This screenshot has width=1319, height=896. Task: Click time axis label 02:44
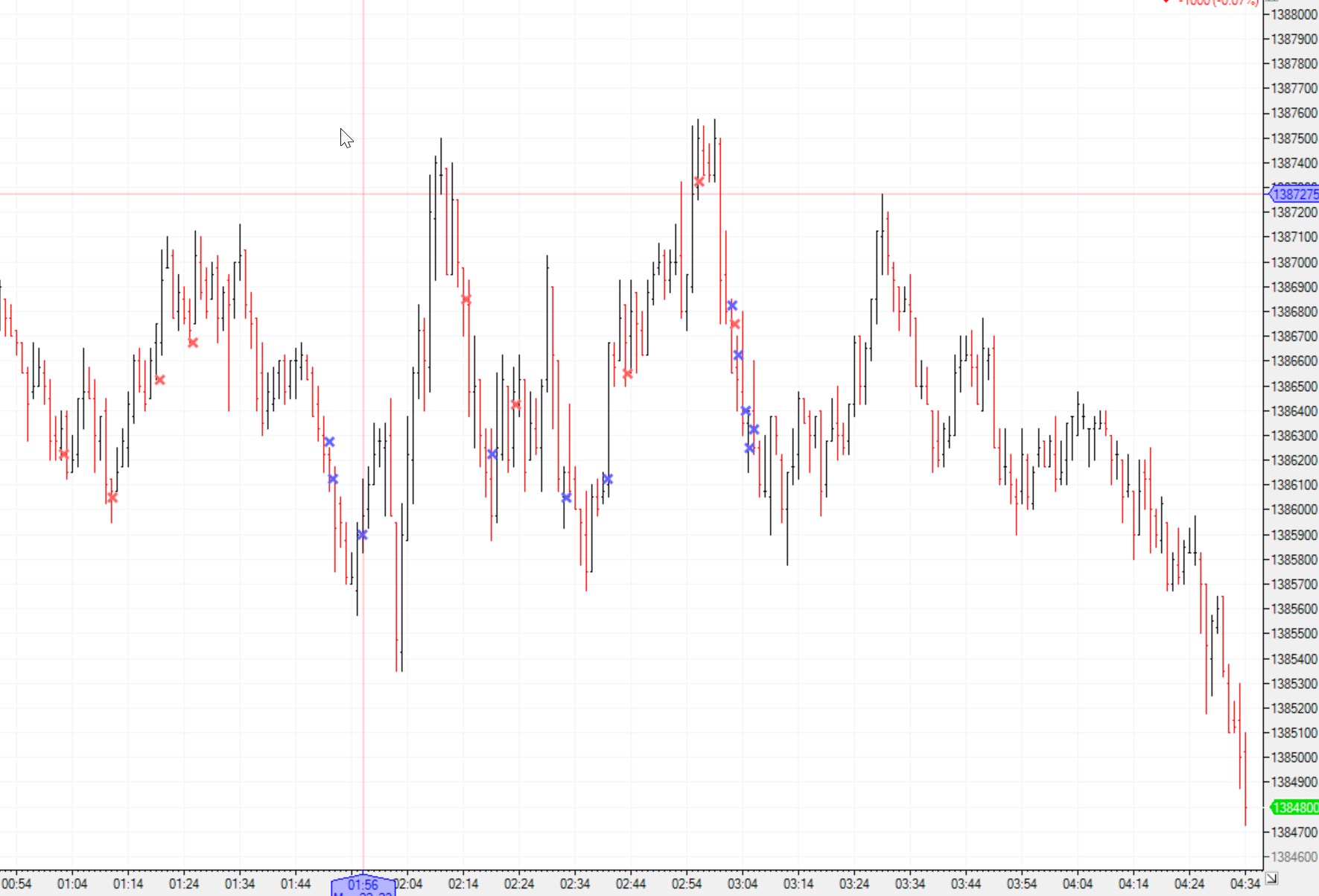(631, 884)
